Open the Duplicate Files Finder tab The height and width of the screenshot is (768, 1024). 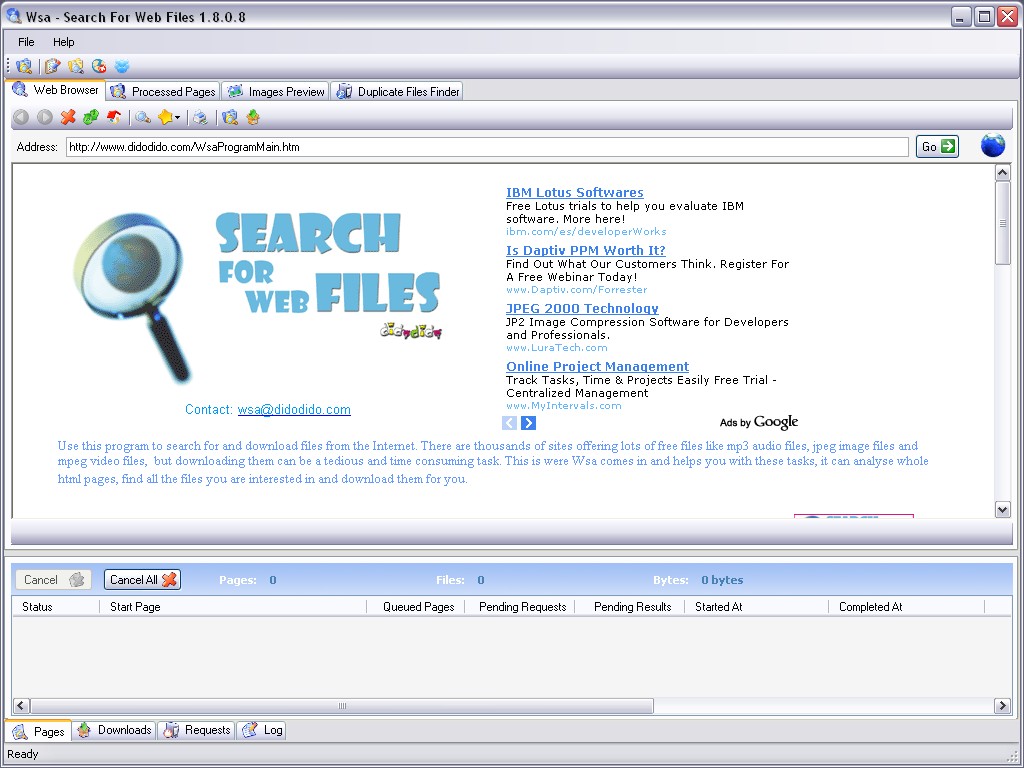pyautogui.click(x=397, y=91)
